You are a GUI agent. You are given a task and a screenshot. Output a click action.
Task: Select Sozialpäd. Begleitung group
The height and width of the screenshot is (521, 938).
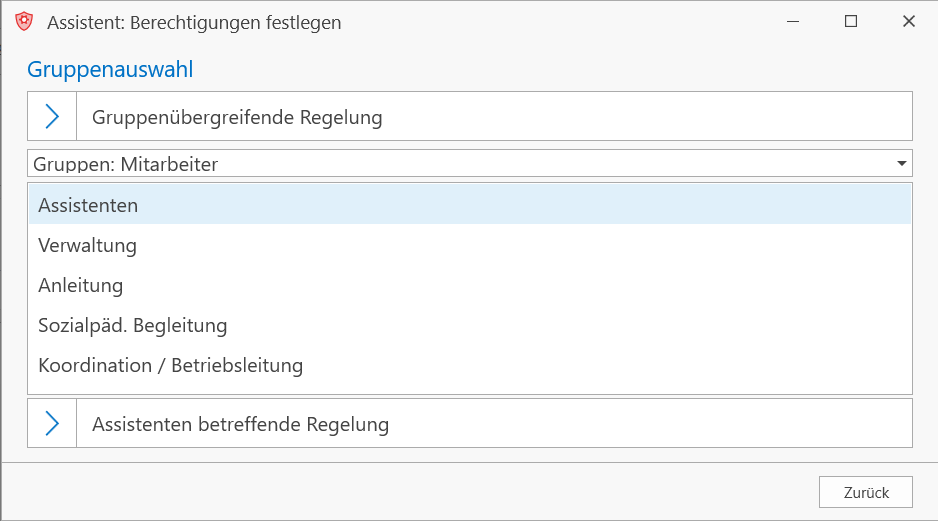(x=133, y=325)
